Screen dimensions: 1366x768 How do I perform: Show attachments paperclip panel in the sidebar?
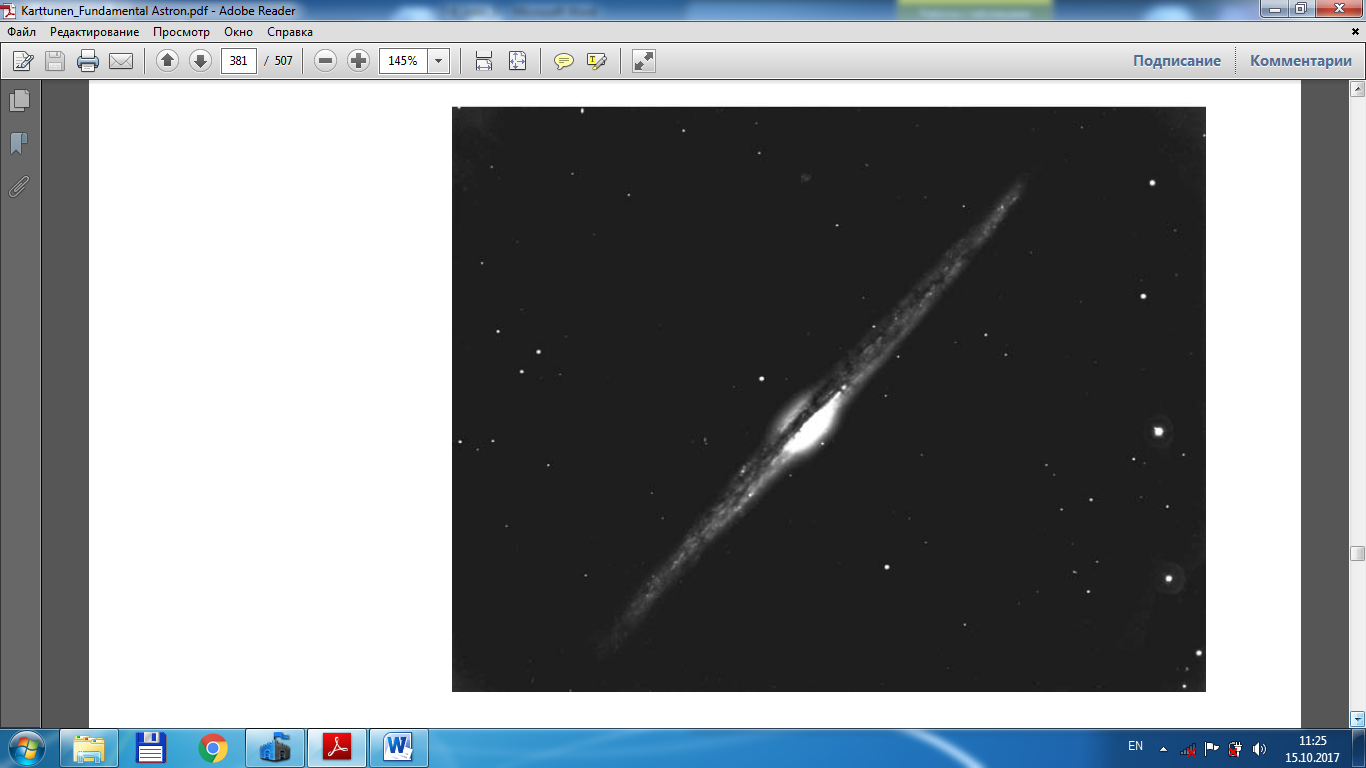pos(19,187)
